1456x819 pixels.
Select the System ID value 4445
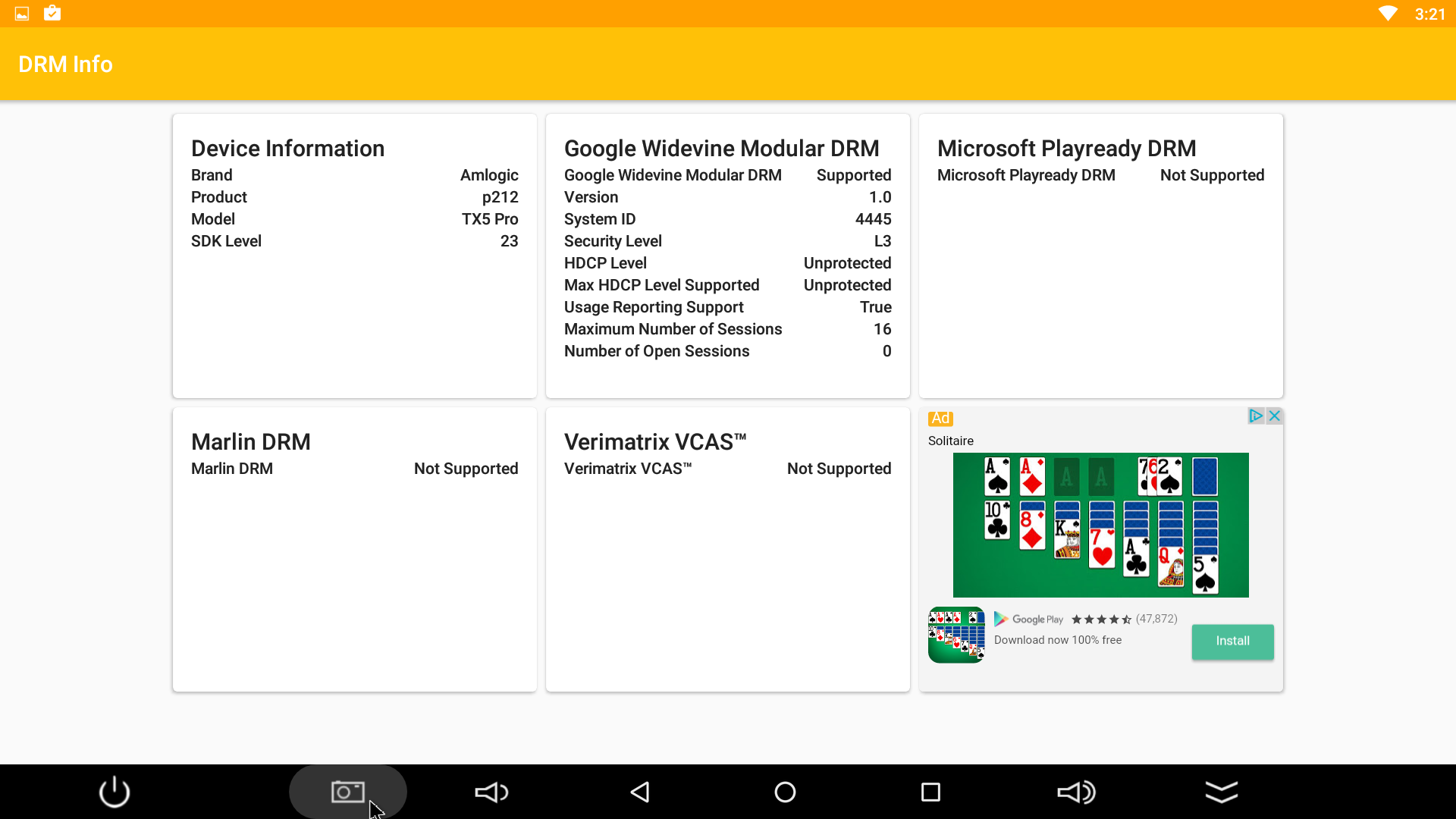point(874,219)
